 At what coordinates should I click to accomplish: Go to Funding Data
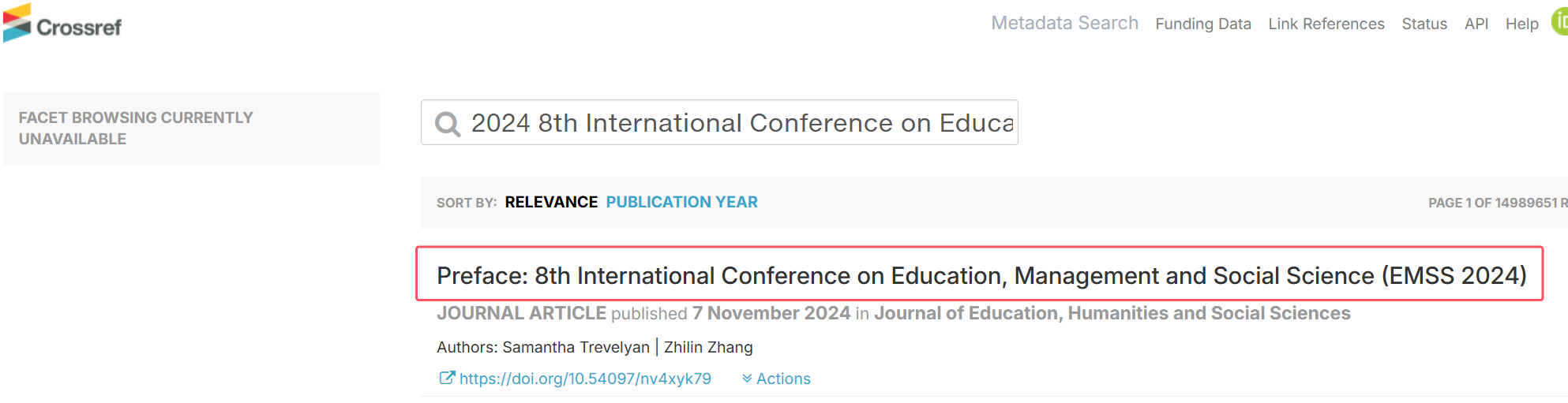(x=1203, y=24)
